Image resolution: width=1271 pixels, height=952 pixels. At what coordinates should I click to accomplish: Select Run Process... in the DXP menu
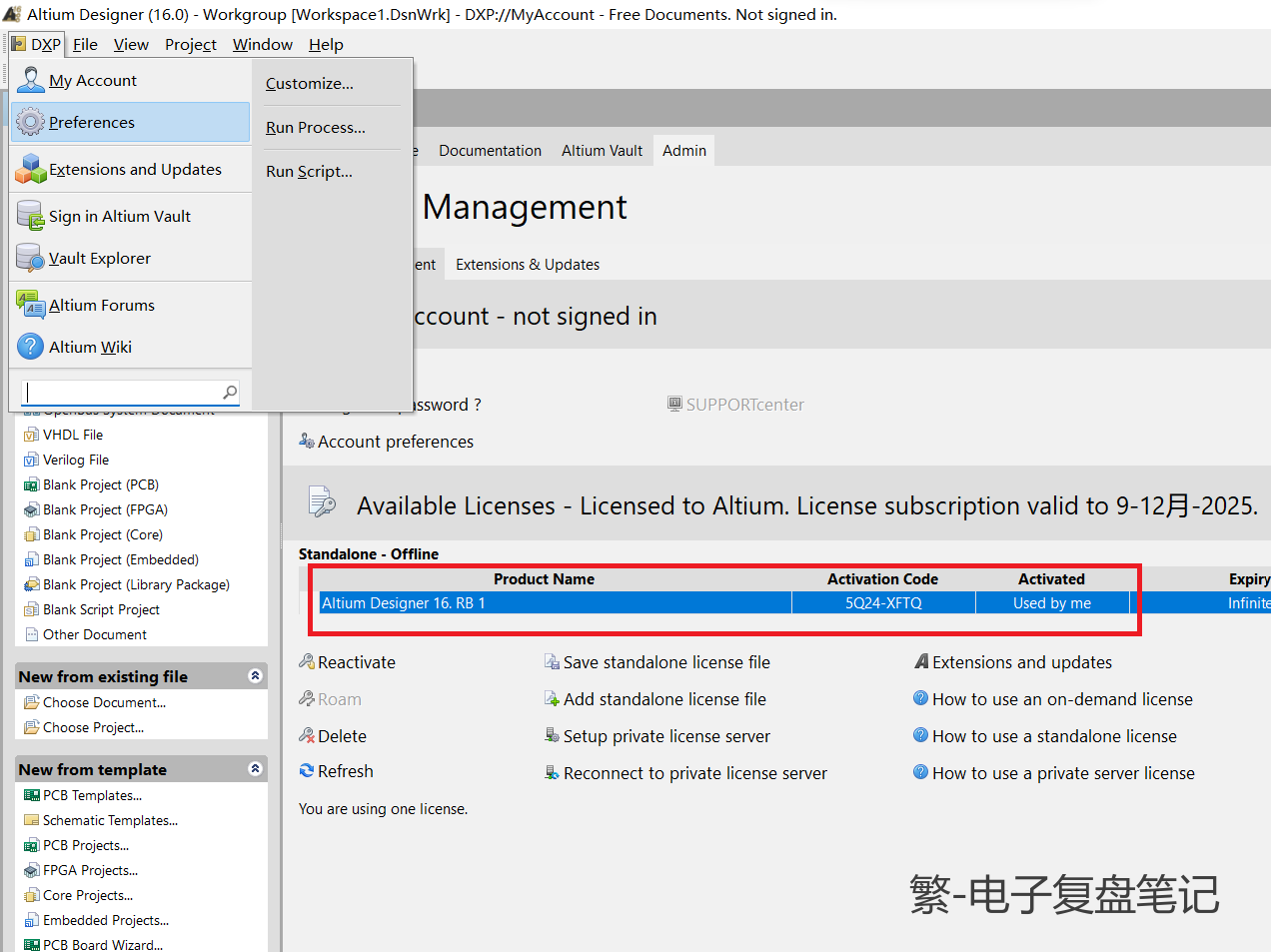pyautogui.click(x=316, y=128)
